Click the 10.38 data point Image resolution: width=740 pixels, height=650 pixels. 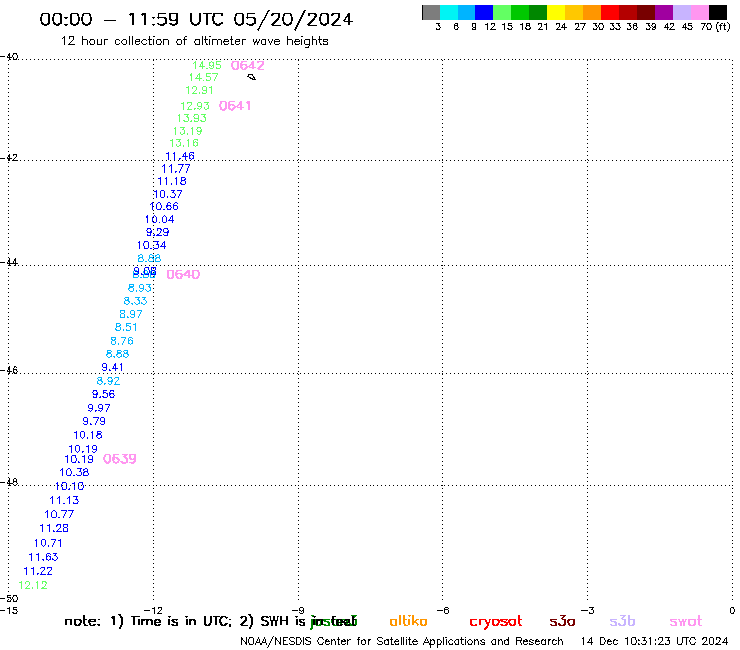click(74, 473)
